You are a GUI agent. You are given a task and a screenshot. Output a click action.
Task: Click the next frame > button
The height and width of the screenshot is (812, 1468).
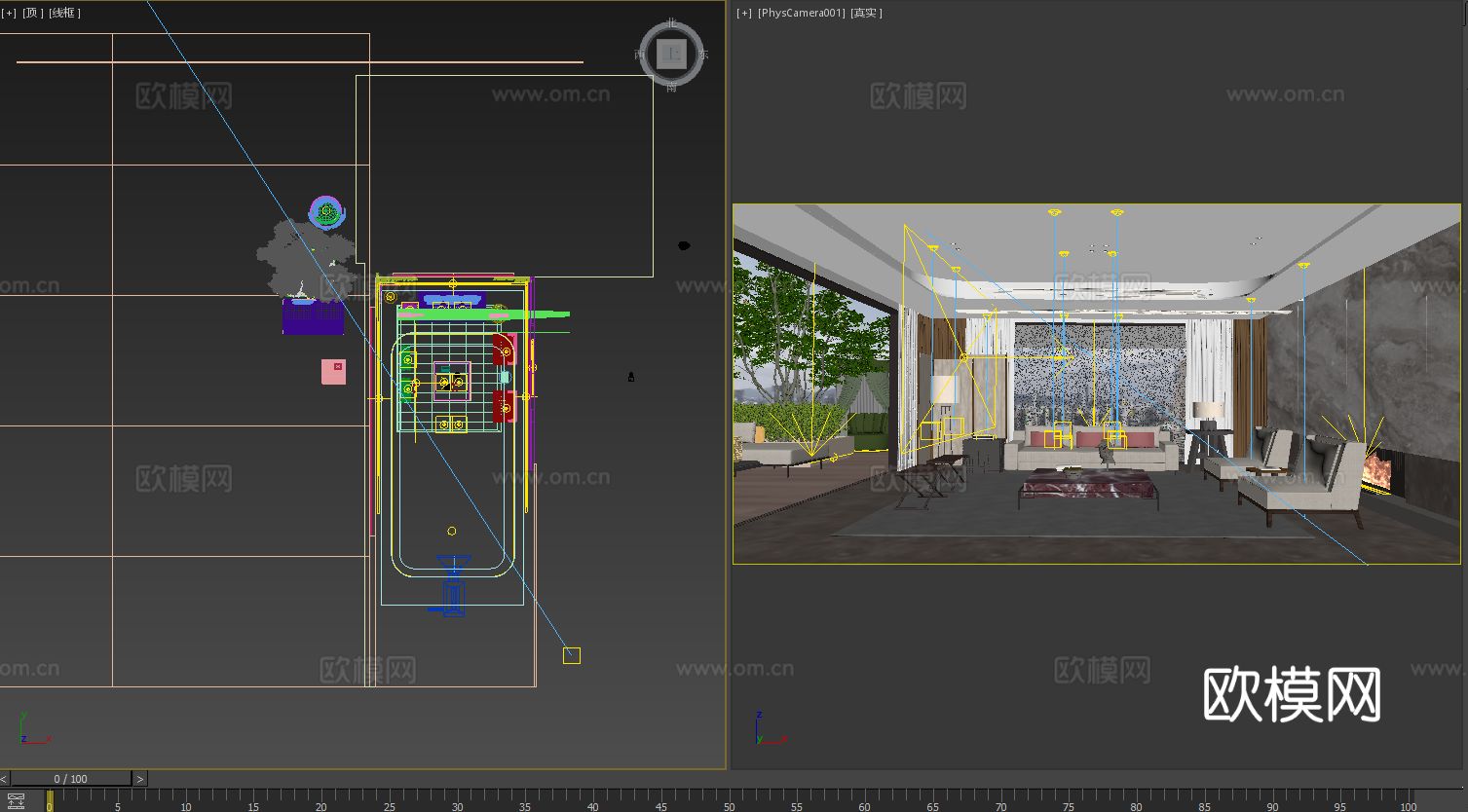coord(139,779)
